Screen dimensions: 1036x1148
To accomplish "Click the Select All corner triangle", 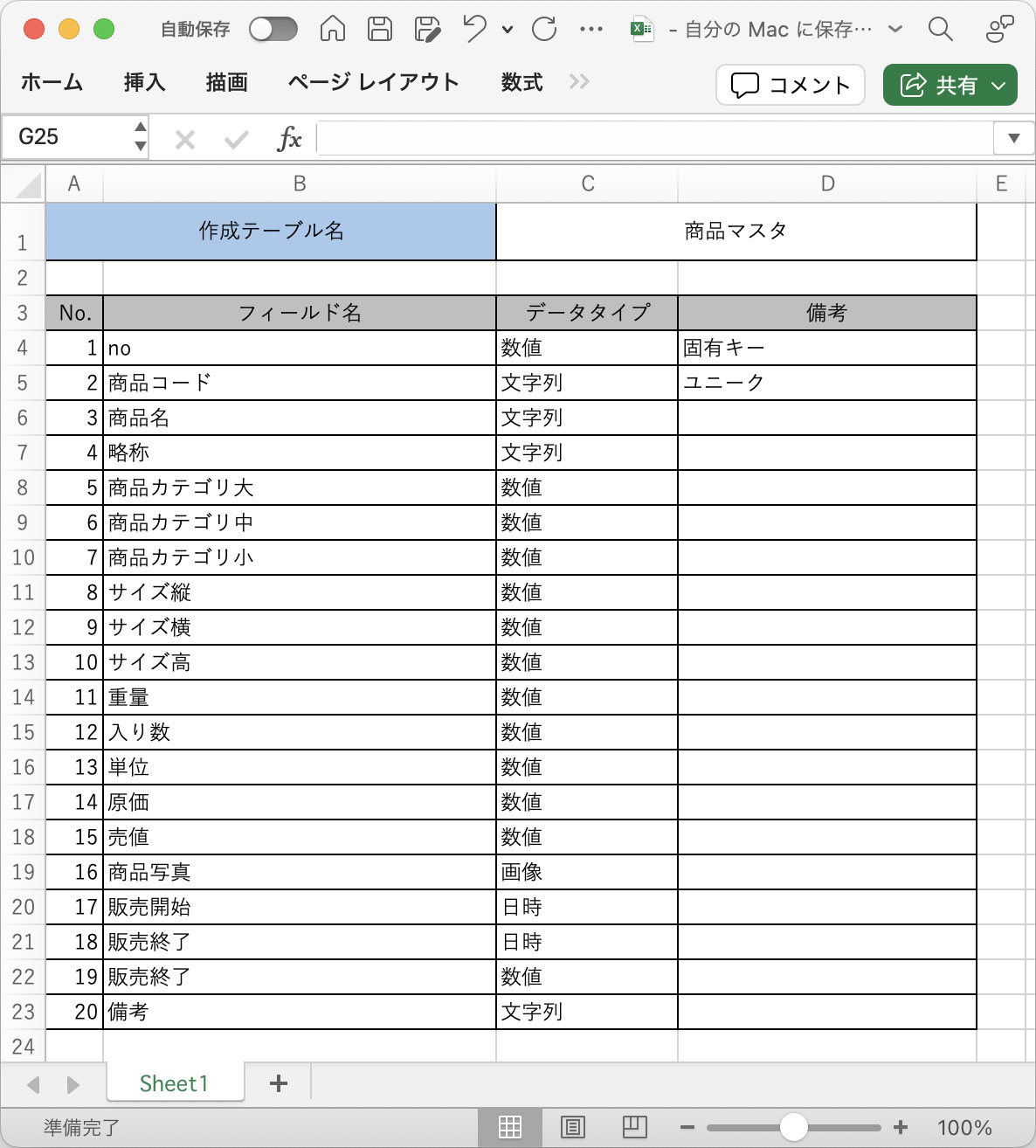I will tap(28, 185).
